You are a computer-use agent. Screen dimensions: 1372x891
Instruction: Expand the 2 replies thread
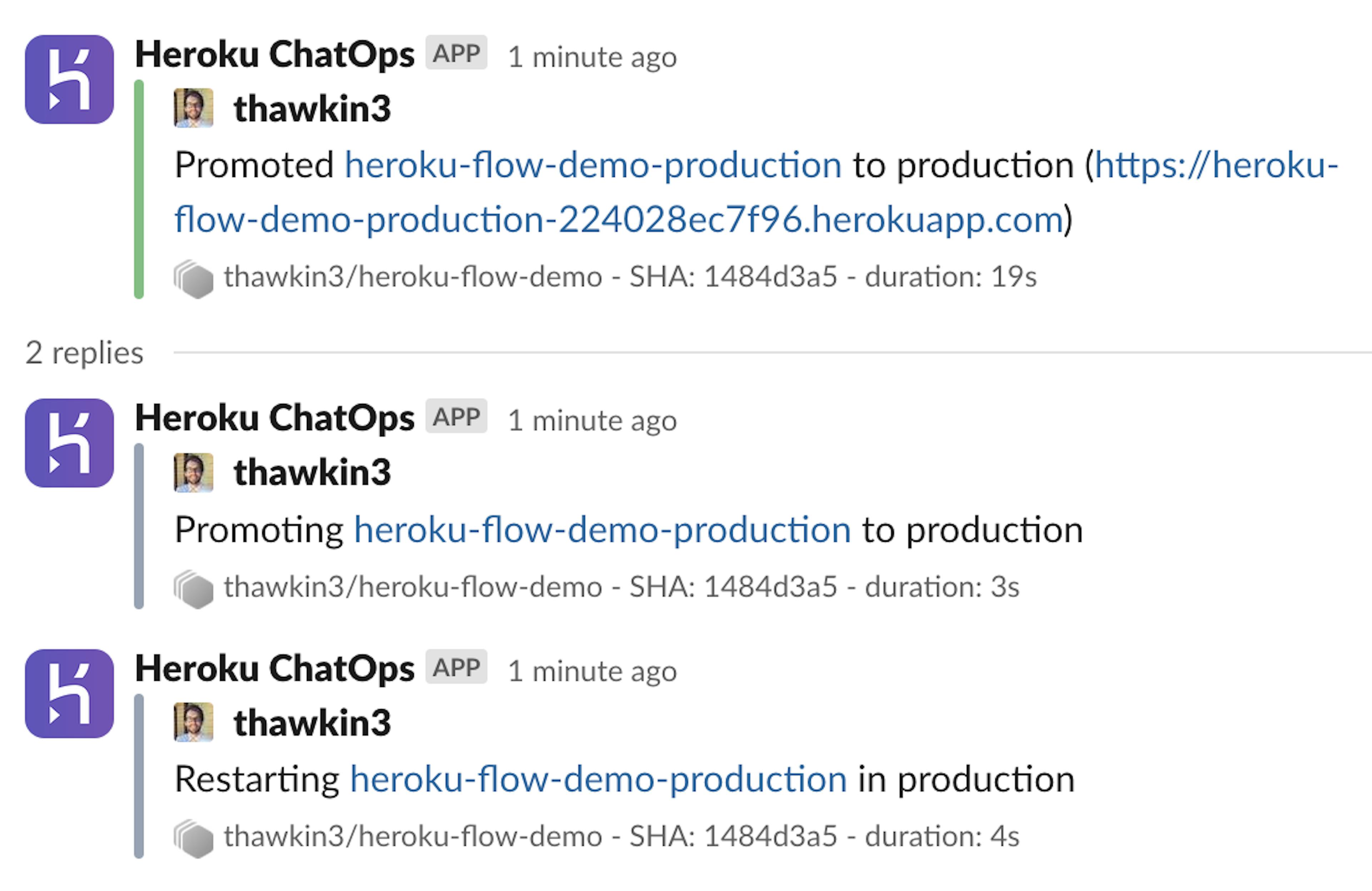tap(85, 352)
